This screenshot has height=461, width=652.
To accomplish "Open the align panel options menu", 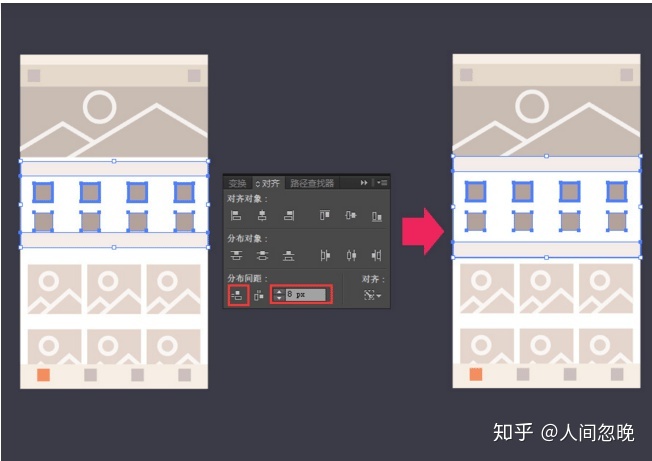I will (x=382, y=182).
